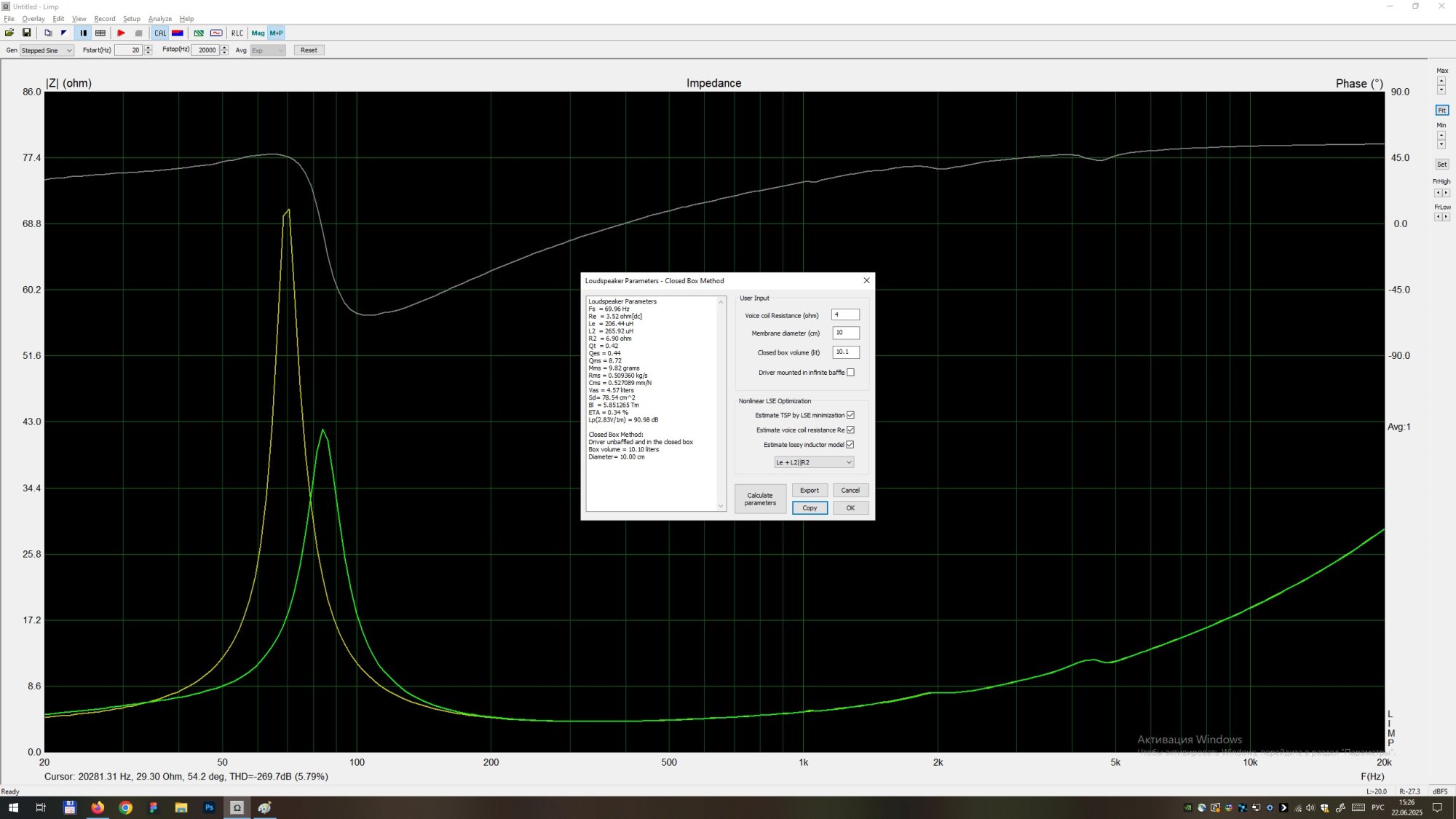Select the M+P magnitude and phase icon
1456x819 pixels.
276,33
